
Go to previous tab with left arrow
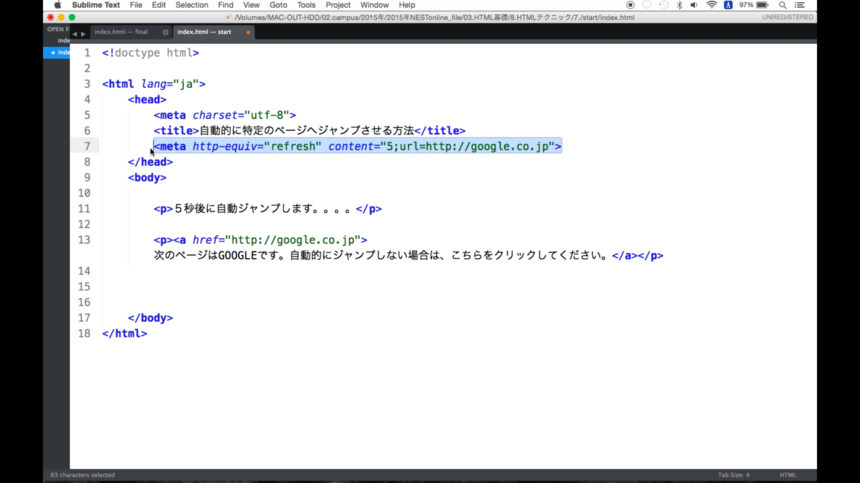(x=75, y=34)
